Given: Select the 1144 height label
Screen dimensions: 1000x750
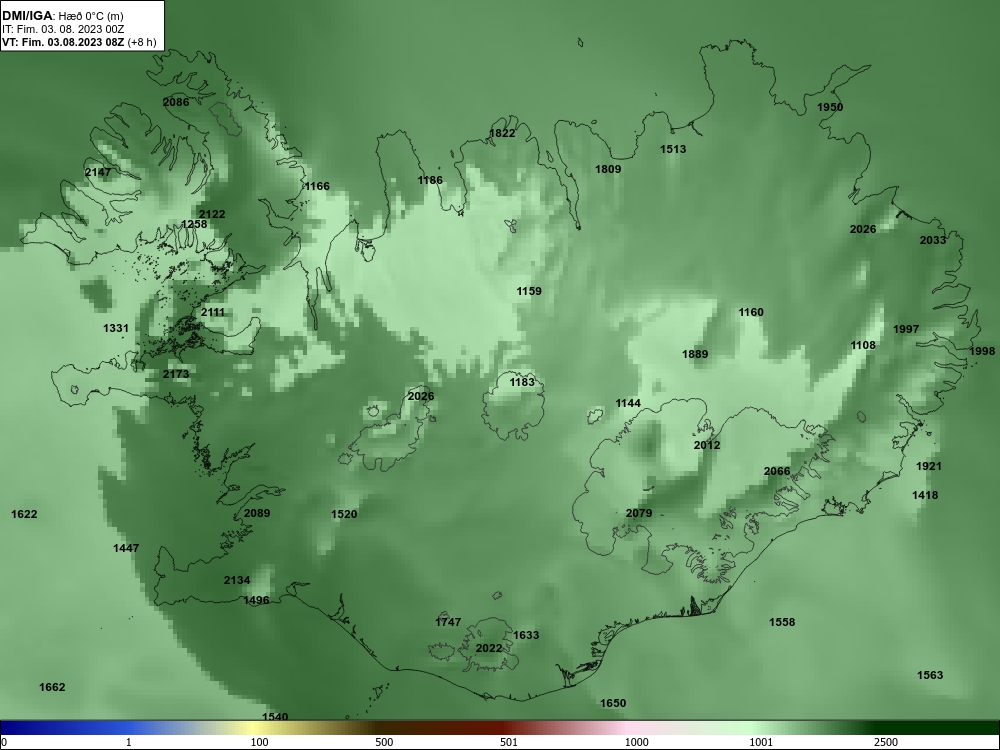Looking at the screenshot, I should click(628, 404).
